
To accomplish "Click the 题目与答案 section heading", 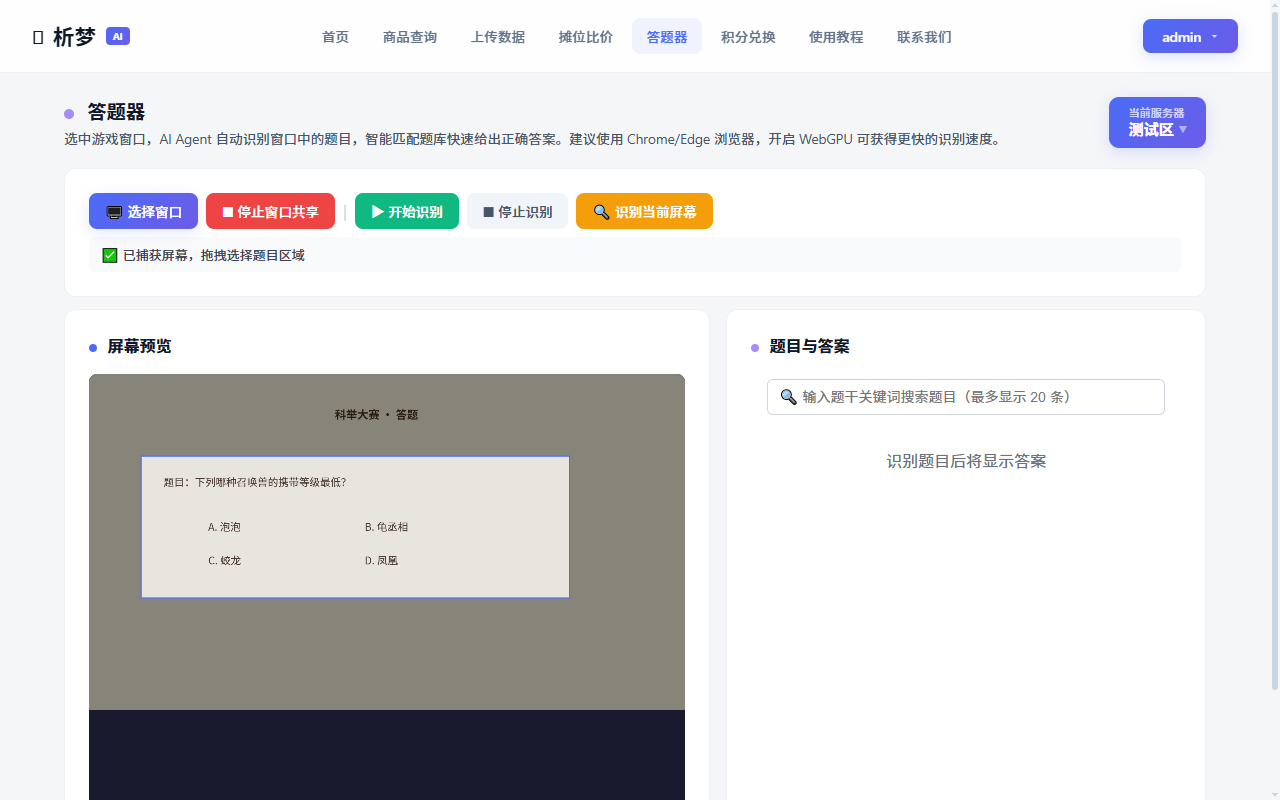I will click(x=809, y=346).
